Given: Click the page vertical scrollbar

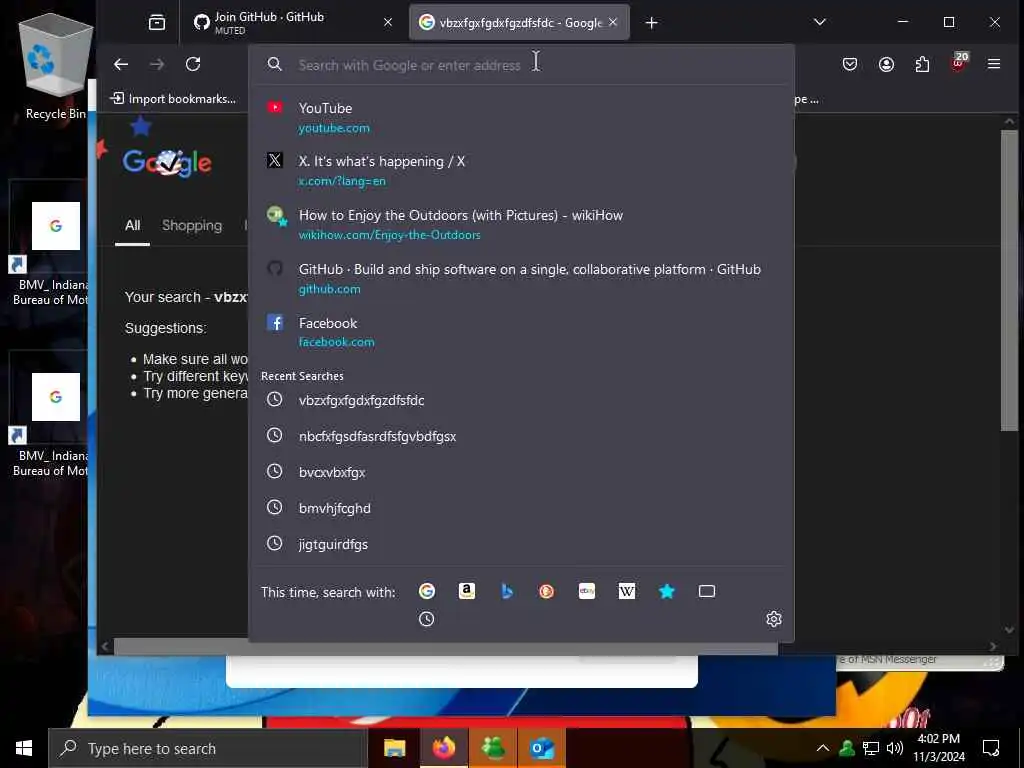Looking at the screenshot, I should 1009,280.
